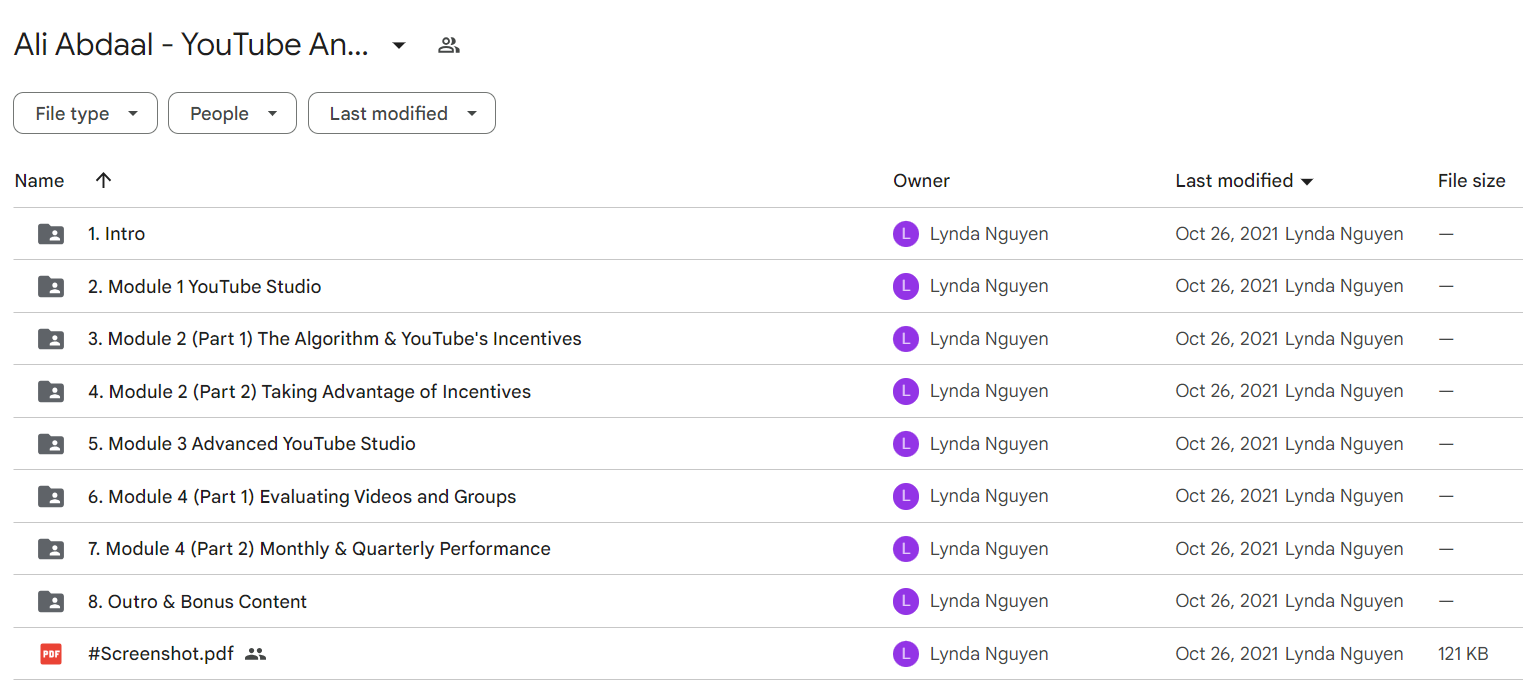The image size is (1523, 700).
Task: Click the 121 KB file size value
Action: point(1463,654)
